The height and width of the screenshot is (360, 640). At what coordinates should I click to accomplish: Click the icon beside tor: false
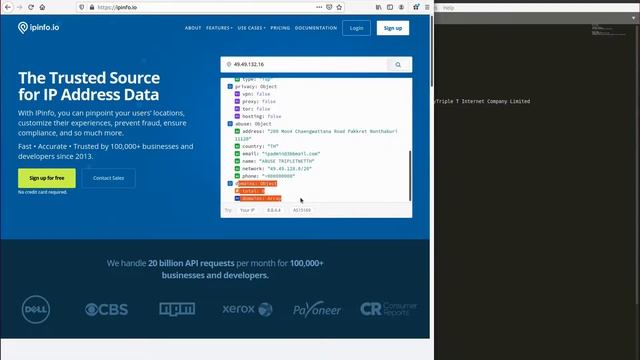tap(237, 109)
